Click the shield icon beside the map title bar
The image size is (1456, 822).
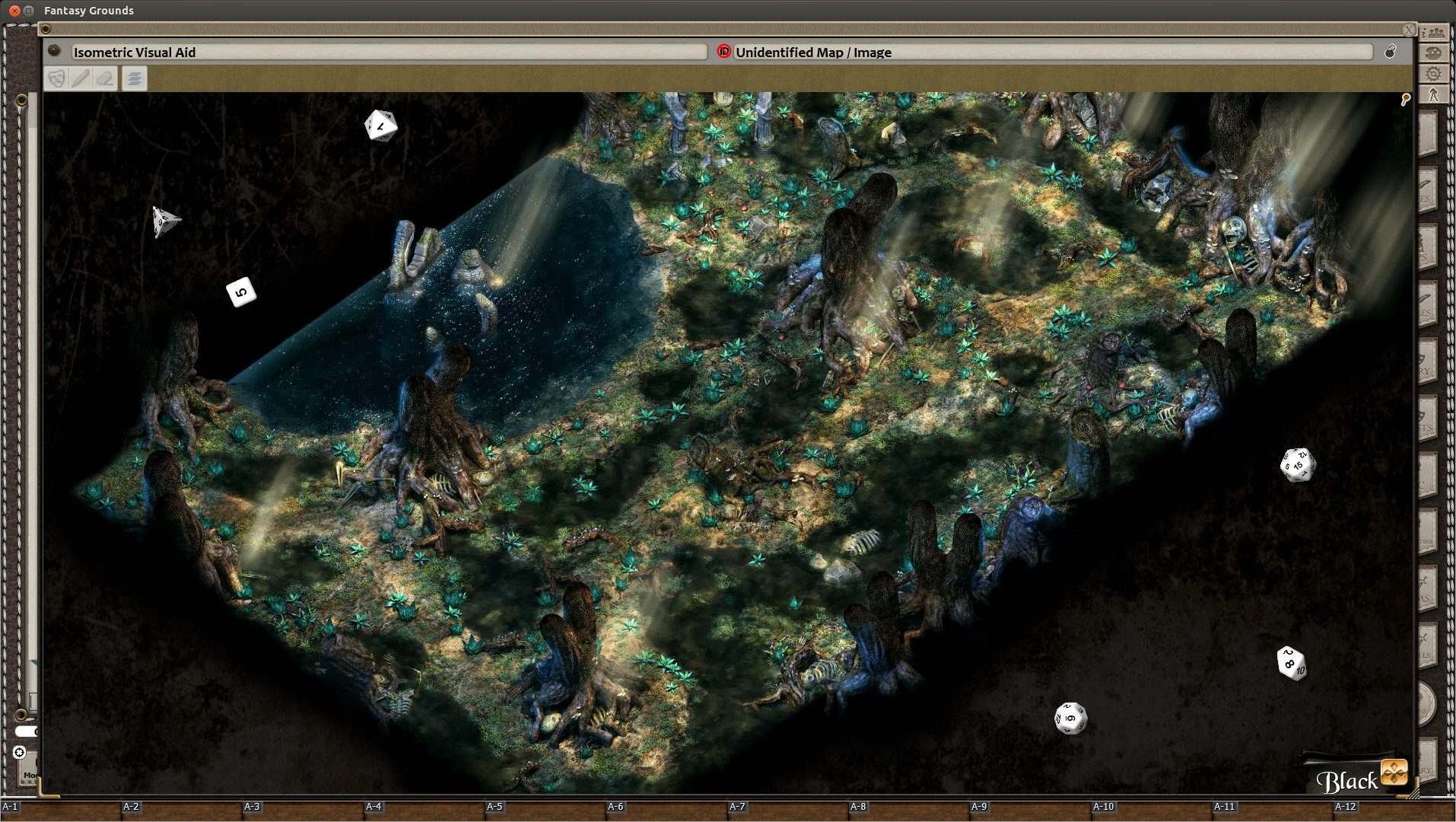(x=54, y=51)
